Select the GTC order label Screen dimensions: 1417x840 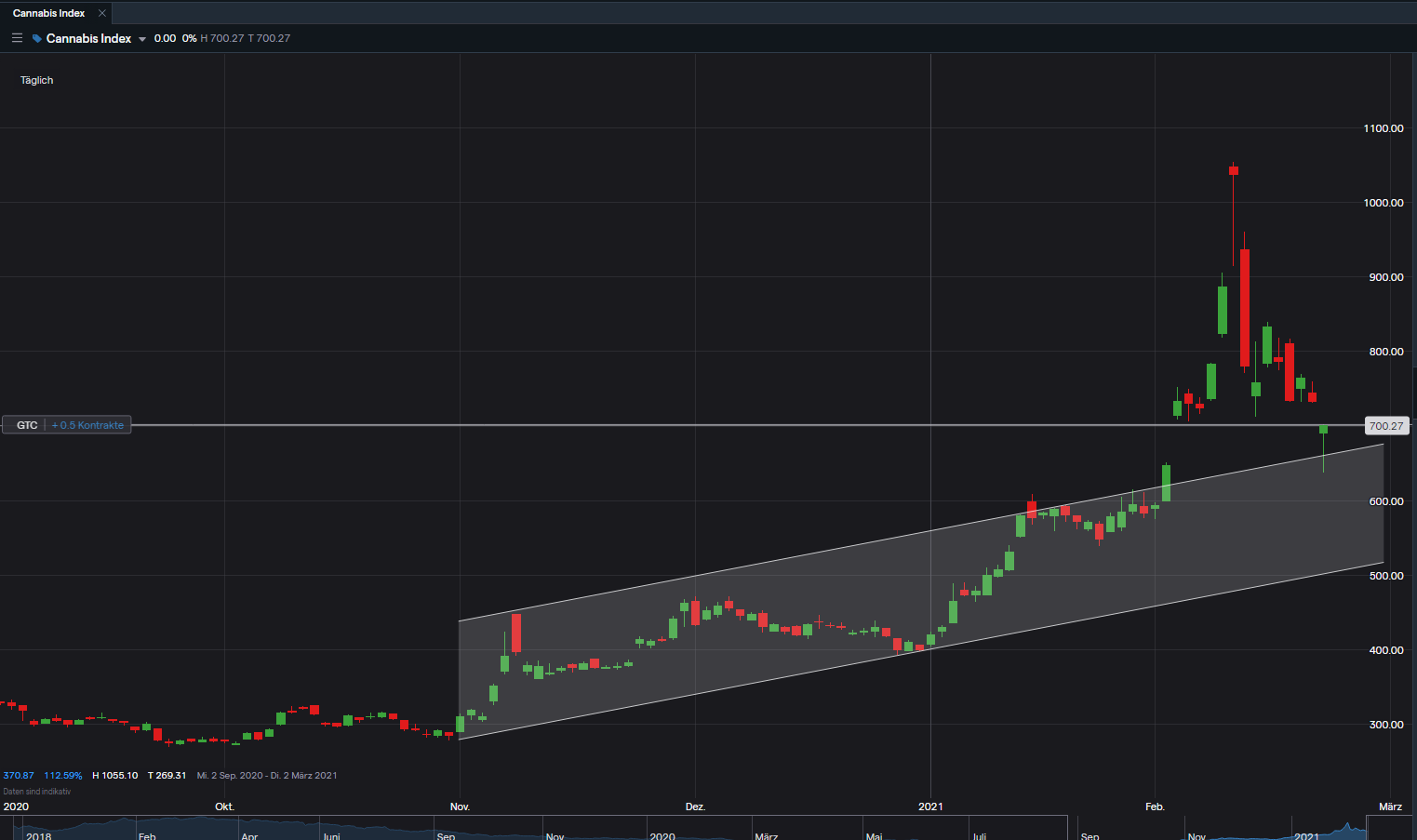pyautogui.click(x=27, y=425)
